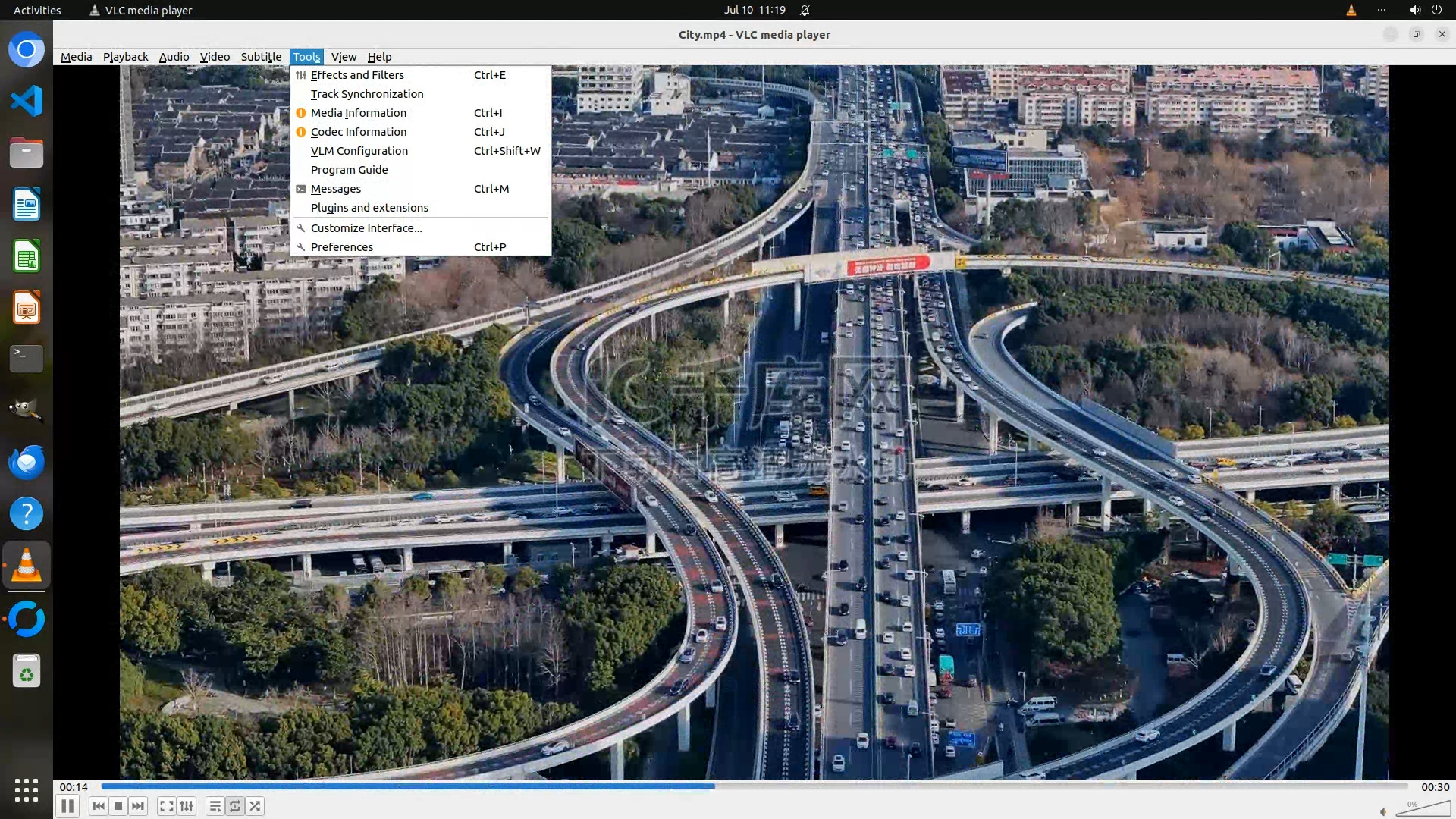1456x819 pixels.
Task: Click the previous media button
Action: (98, 806)
